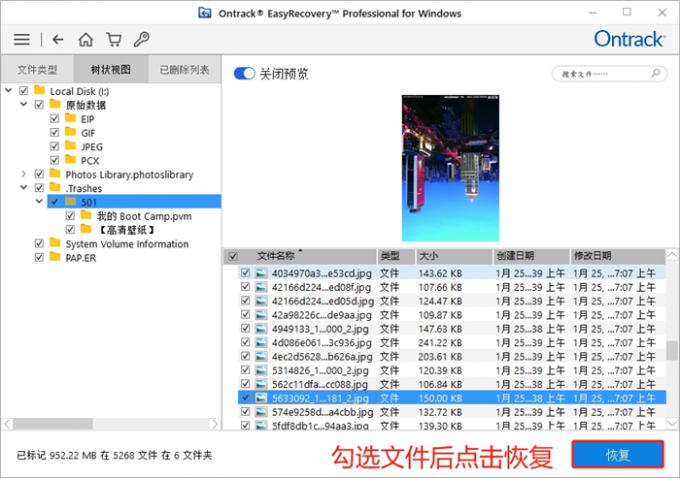Switch to the 文件类型 tab

pos(37,69)
